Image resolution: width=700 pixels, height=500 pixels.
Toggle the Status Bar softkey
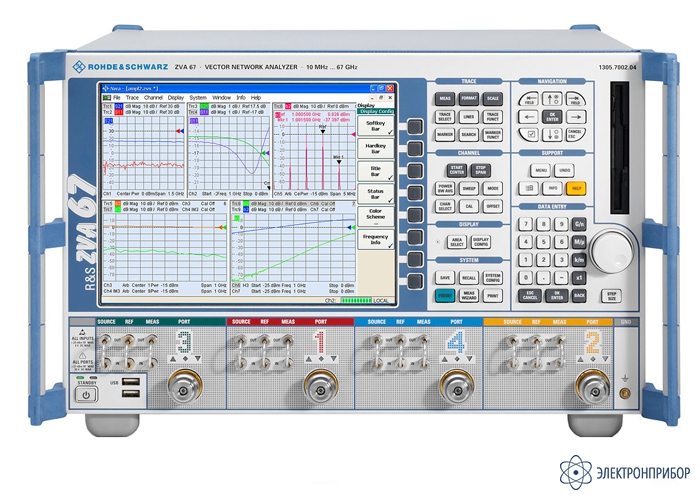click(x=375, y=194)
